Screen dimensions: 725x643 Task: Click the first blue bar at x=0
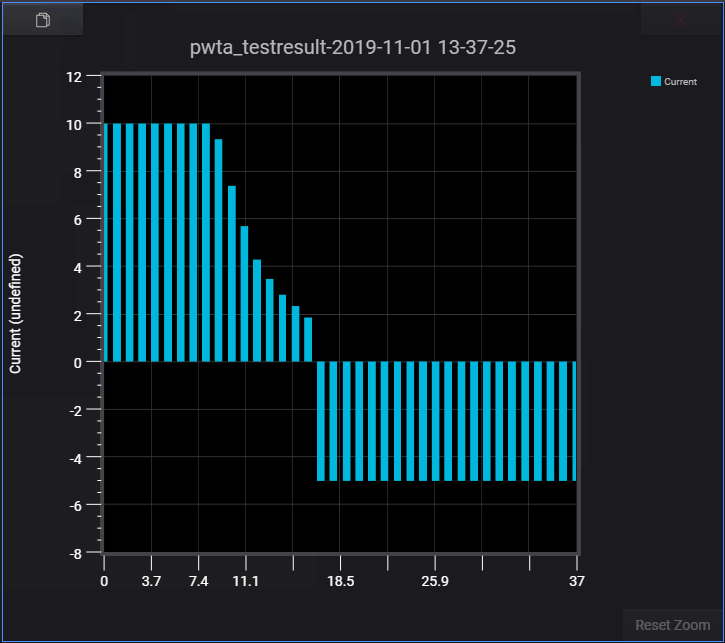(x=104, y=242)
